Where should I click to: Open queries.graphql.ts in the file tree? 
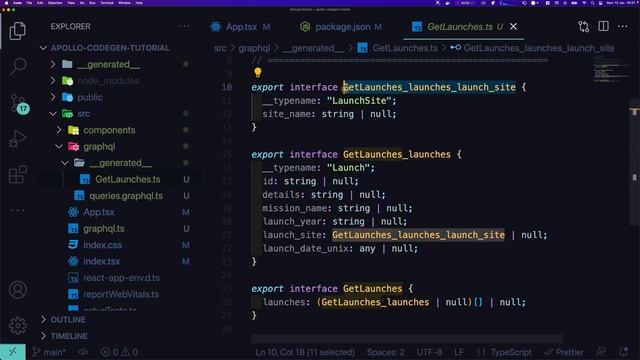126,196
